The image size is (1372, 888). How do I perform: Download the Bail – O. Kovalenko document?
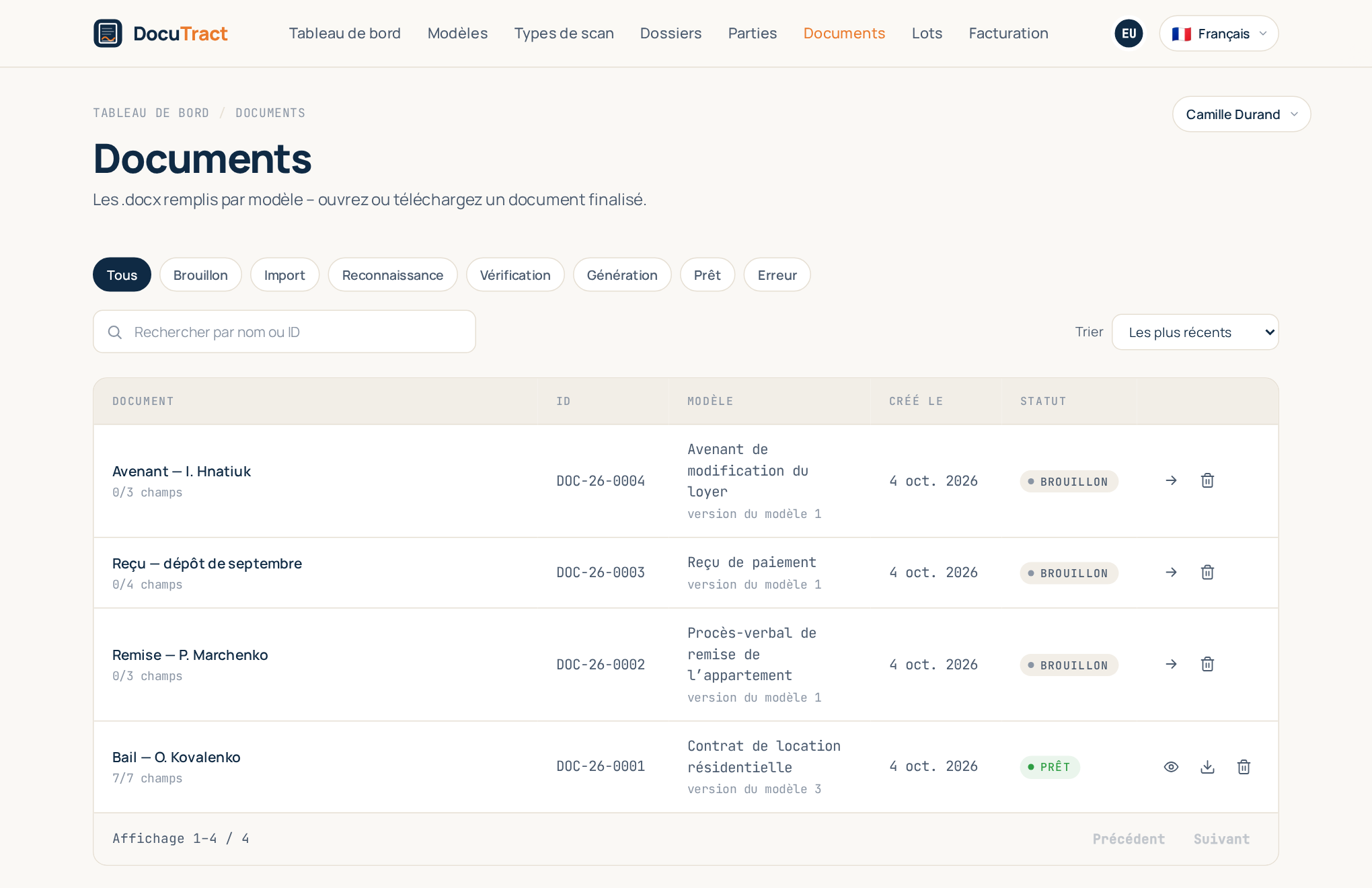1207,767
